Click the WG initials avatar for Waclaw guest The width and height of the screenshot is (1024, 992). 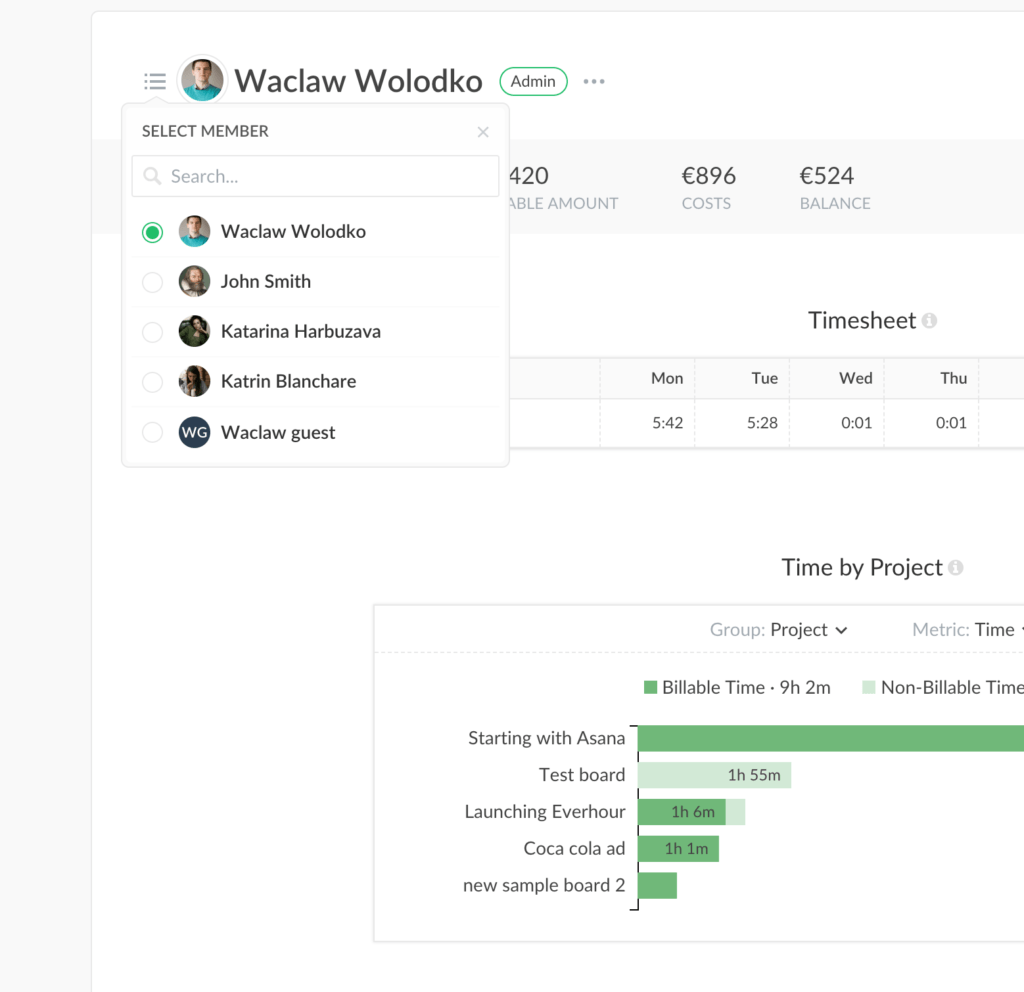click(194, 432)
